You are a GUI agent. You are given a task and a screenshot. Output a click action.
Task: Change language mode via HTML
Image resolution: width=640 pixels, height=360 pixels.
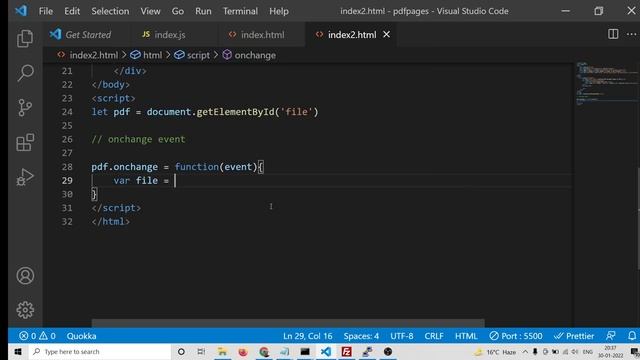tap(466, 336)
